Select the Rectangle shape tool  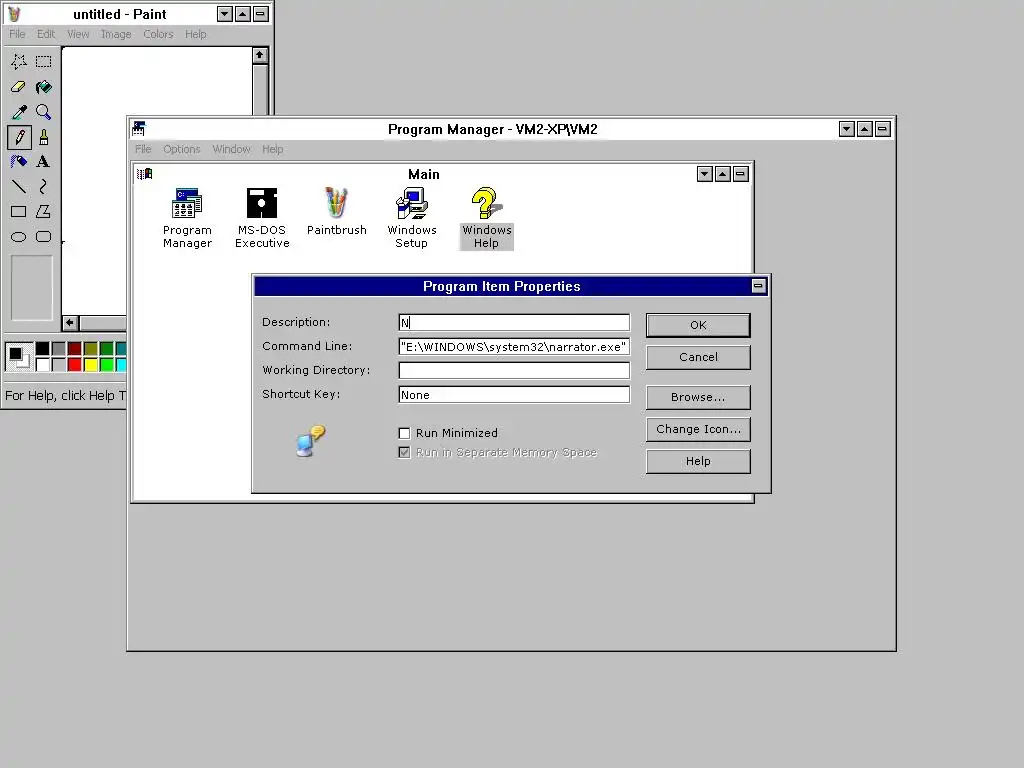[19, 212]
